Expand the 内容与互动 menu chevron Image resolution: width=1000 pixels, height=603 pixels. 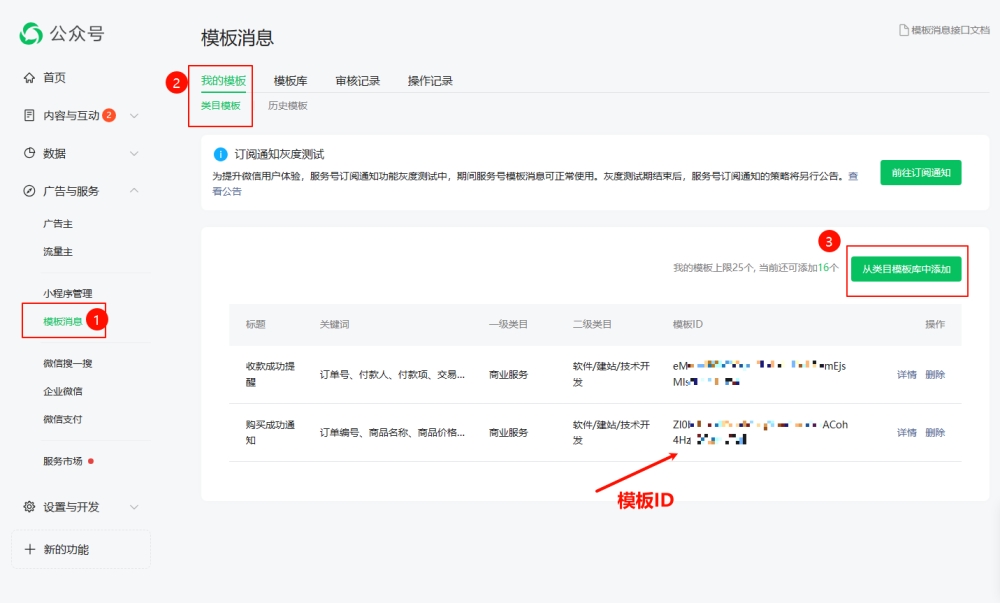134,115
